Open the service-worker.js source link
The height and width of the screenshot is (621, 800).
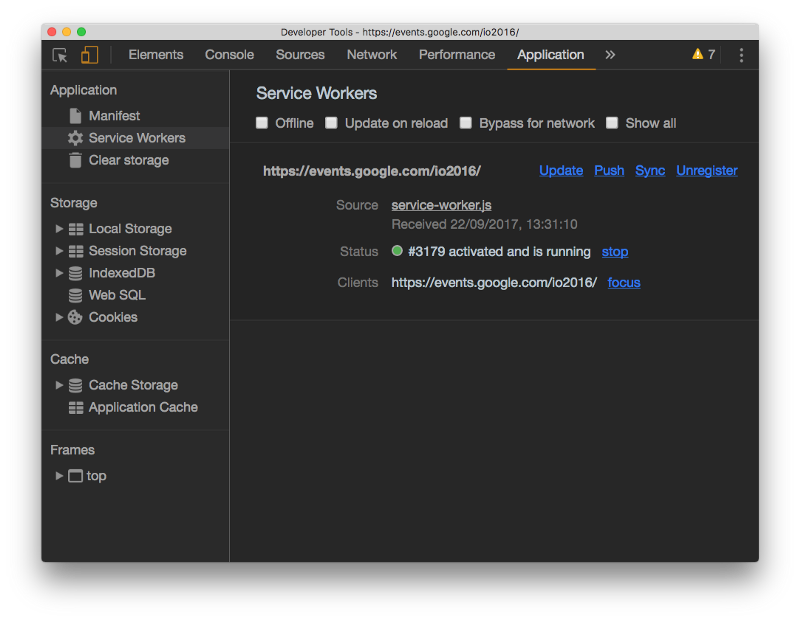coord(441,205)
